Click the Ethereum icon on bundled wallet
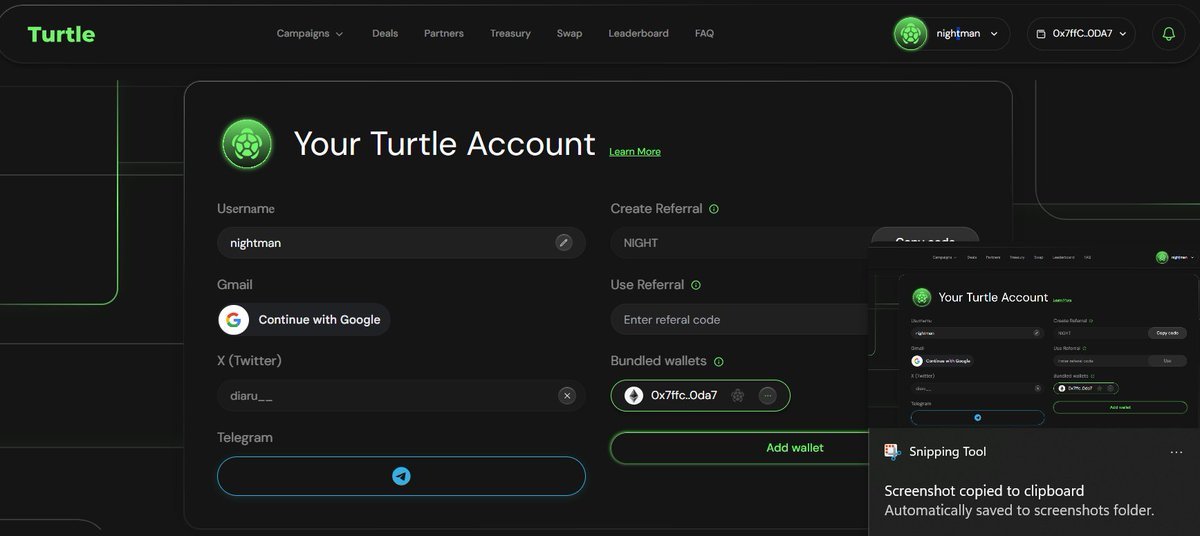Image resolution: width=1200 pixels, height=536 pixels. [x=634, y=395]
